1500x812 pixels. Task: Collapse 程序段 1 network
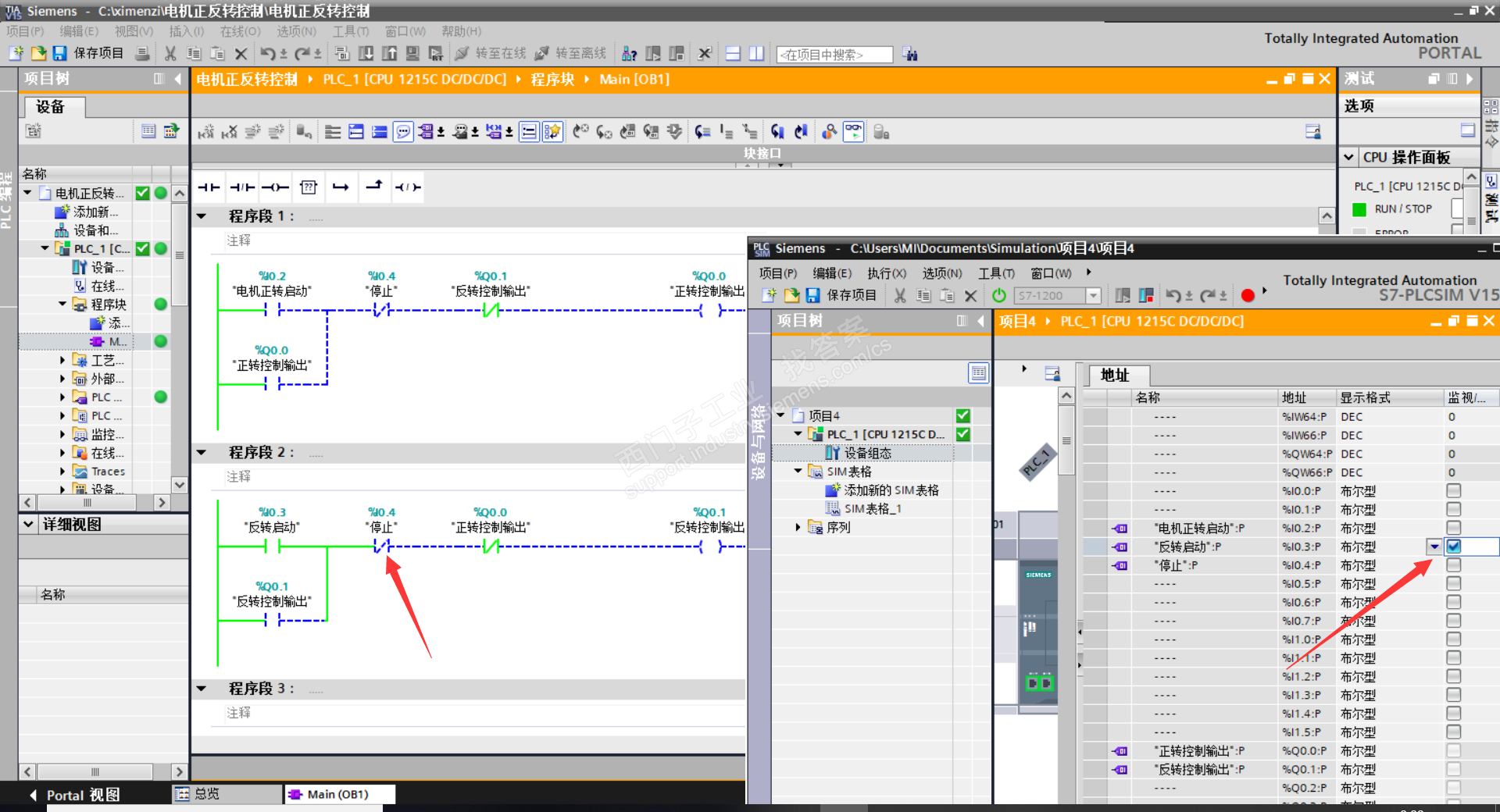[202, 216]
